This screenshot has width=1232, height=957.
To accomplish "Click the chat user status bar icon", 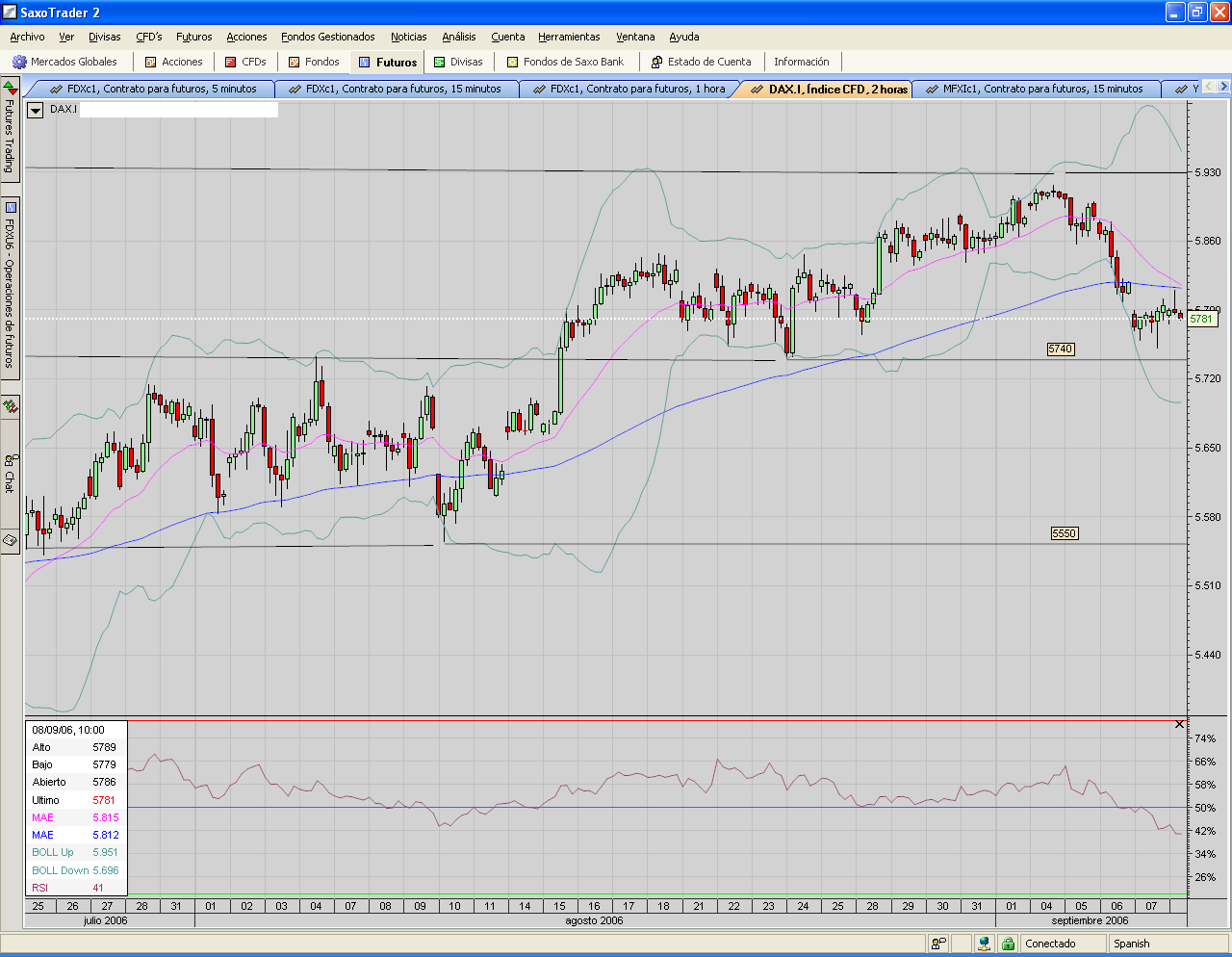I will pos(938,944).
